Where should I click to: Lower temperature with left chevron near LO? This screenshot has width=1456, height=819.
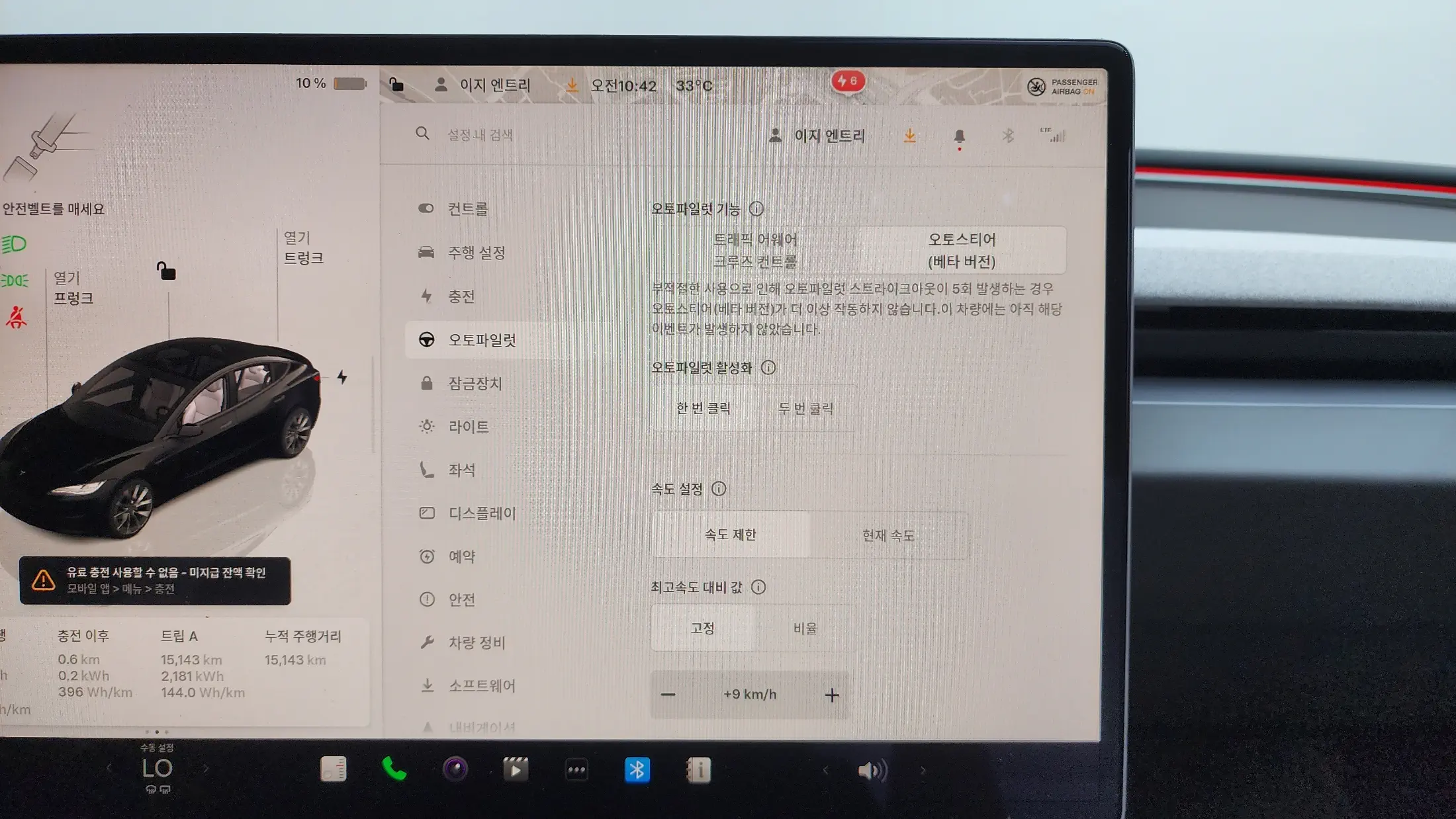point(109,768)
